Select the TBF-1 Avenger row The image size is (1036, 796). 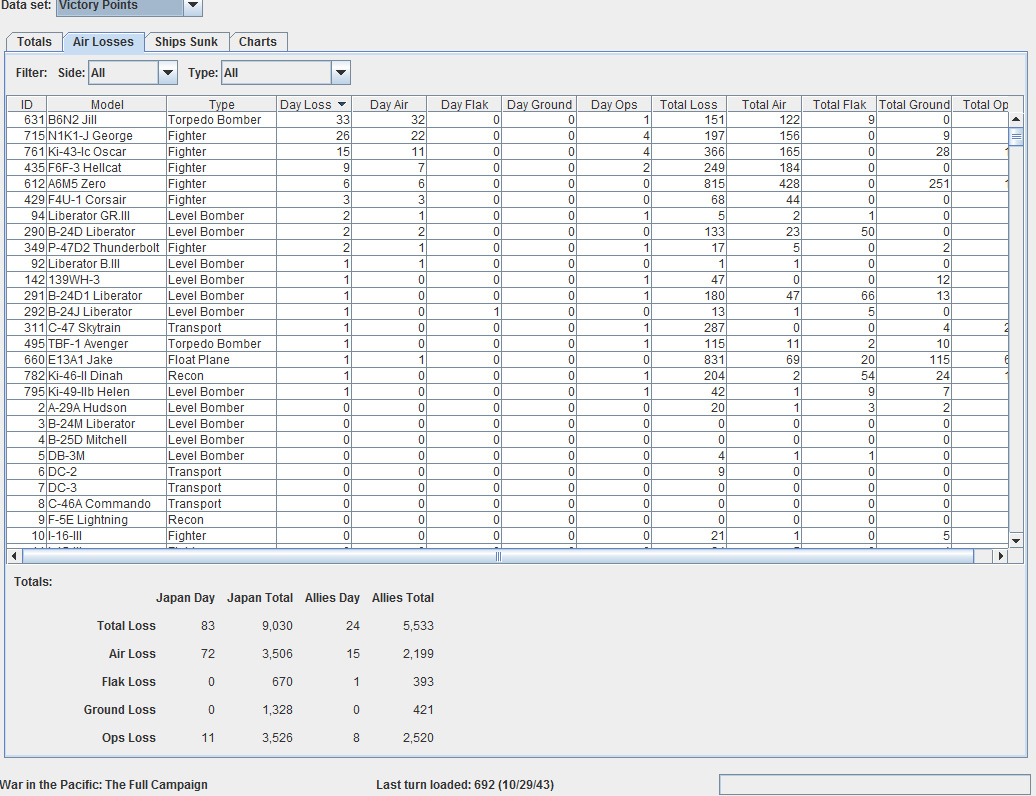click(x=507, y=344)
